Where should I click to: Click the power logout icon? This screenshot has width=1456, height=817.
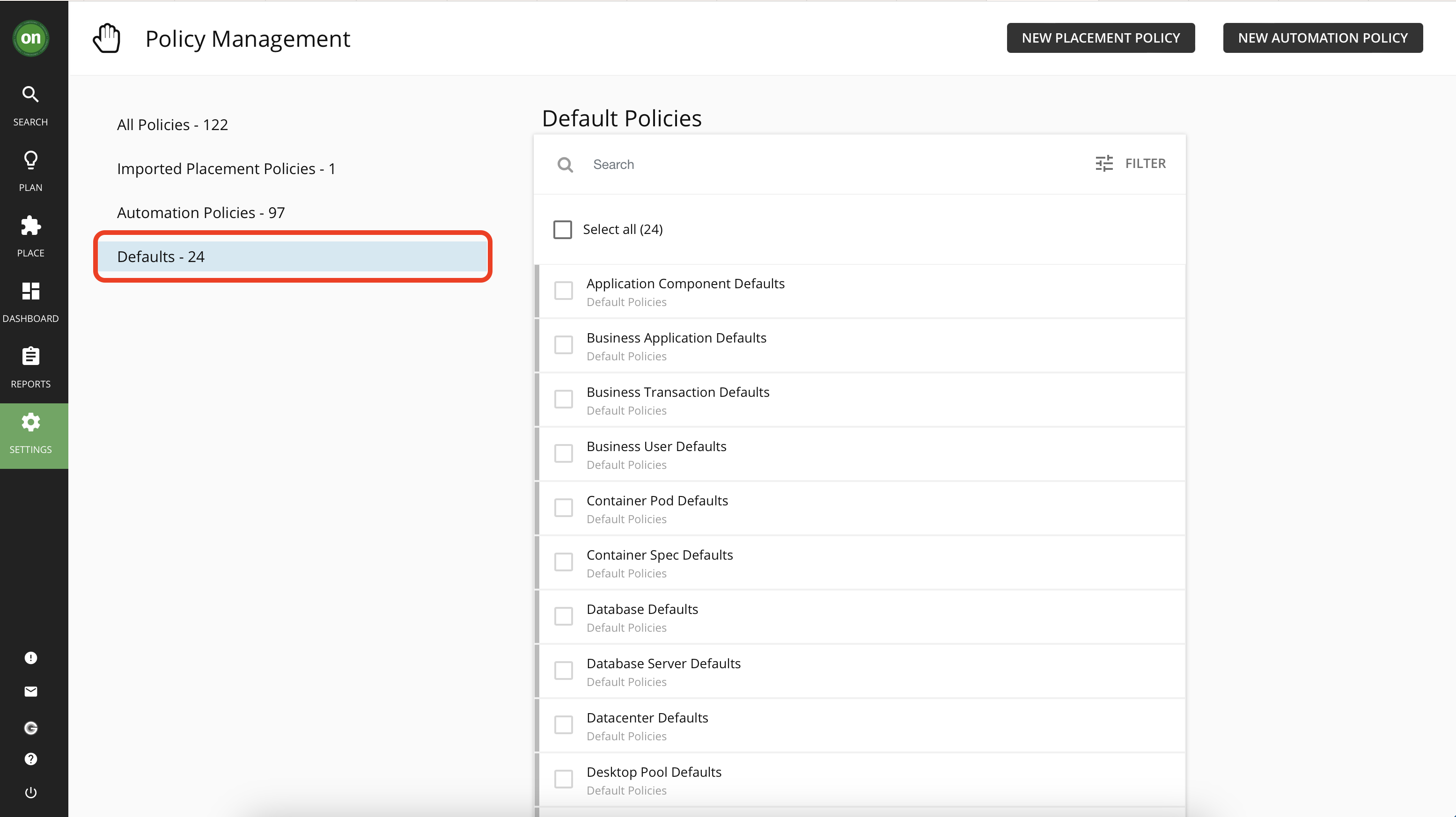30,792
